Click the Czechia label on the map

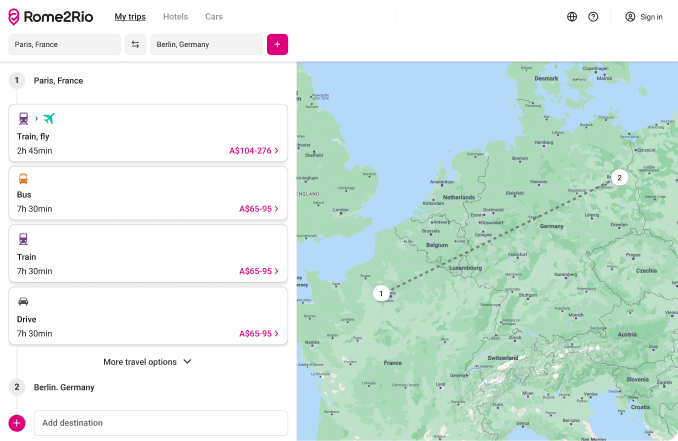point(646,271)
